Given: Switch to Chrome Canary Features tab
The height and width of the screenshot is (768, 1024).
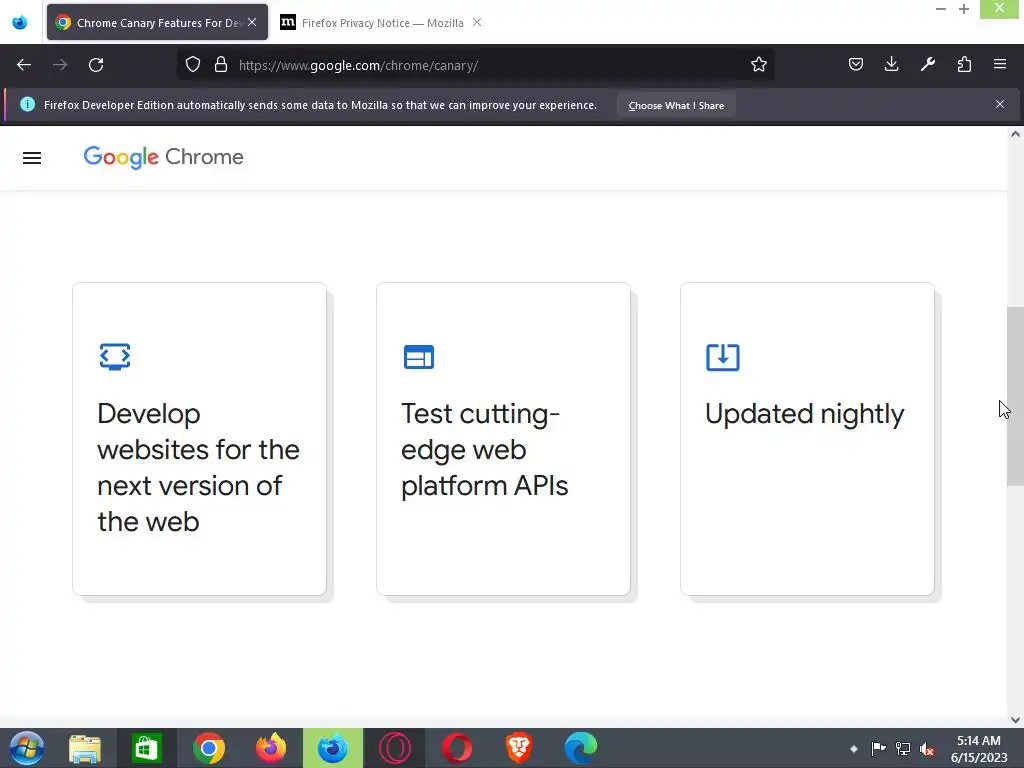Looking at the screenshot, I should click(157, 22).
